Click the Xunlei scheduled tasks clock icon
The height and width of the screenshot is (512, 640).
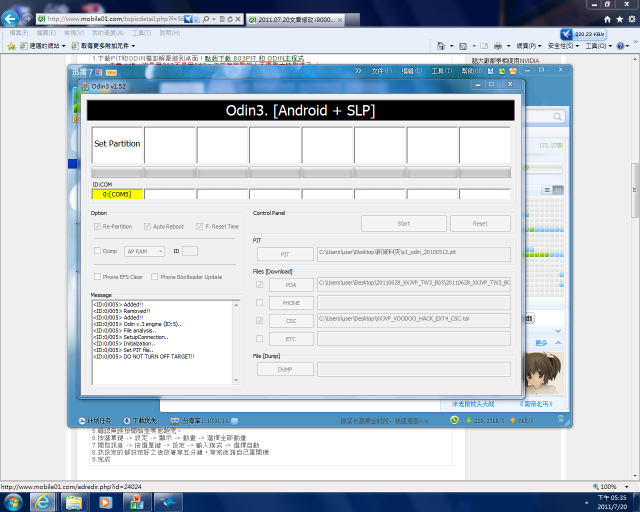tap(82, 421)
